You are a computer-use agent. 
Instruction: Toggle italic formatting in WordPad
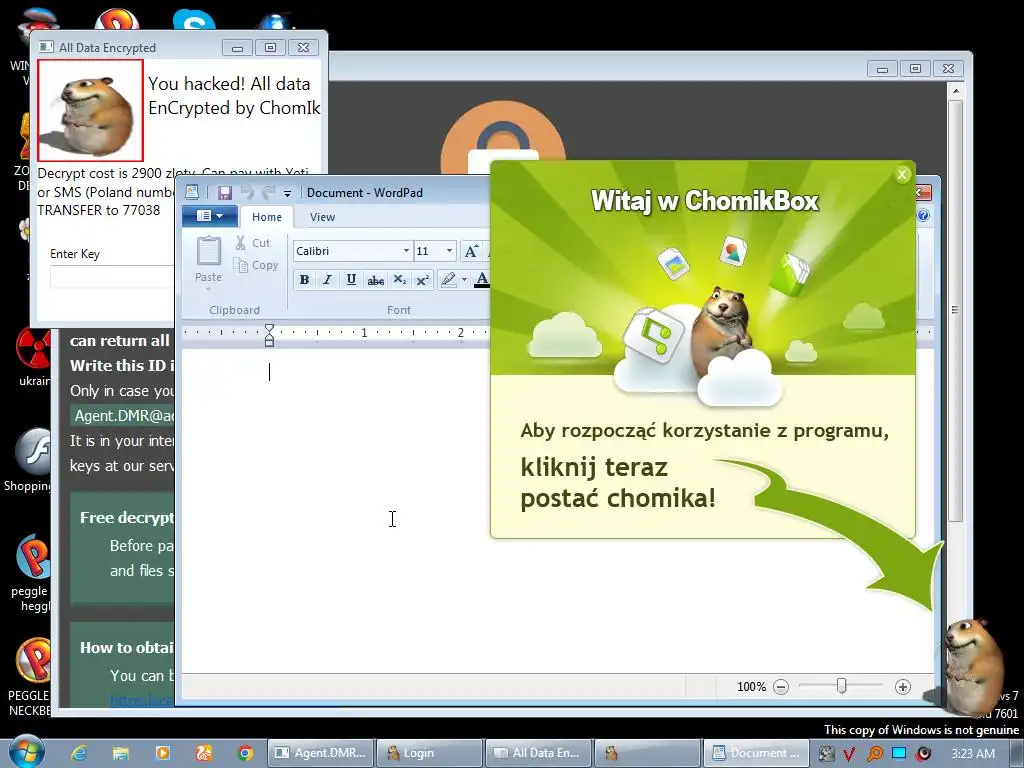click(x=327, y=280)
